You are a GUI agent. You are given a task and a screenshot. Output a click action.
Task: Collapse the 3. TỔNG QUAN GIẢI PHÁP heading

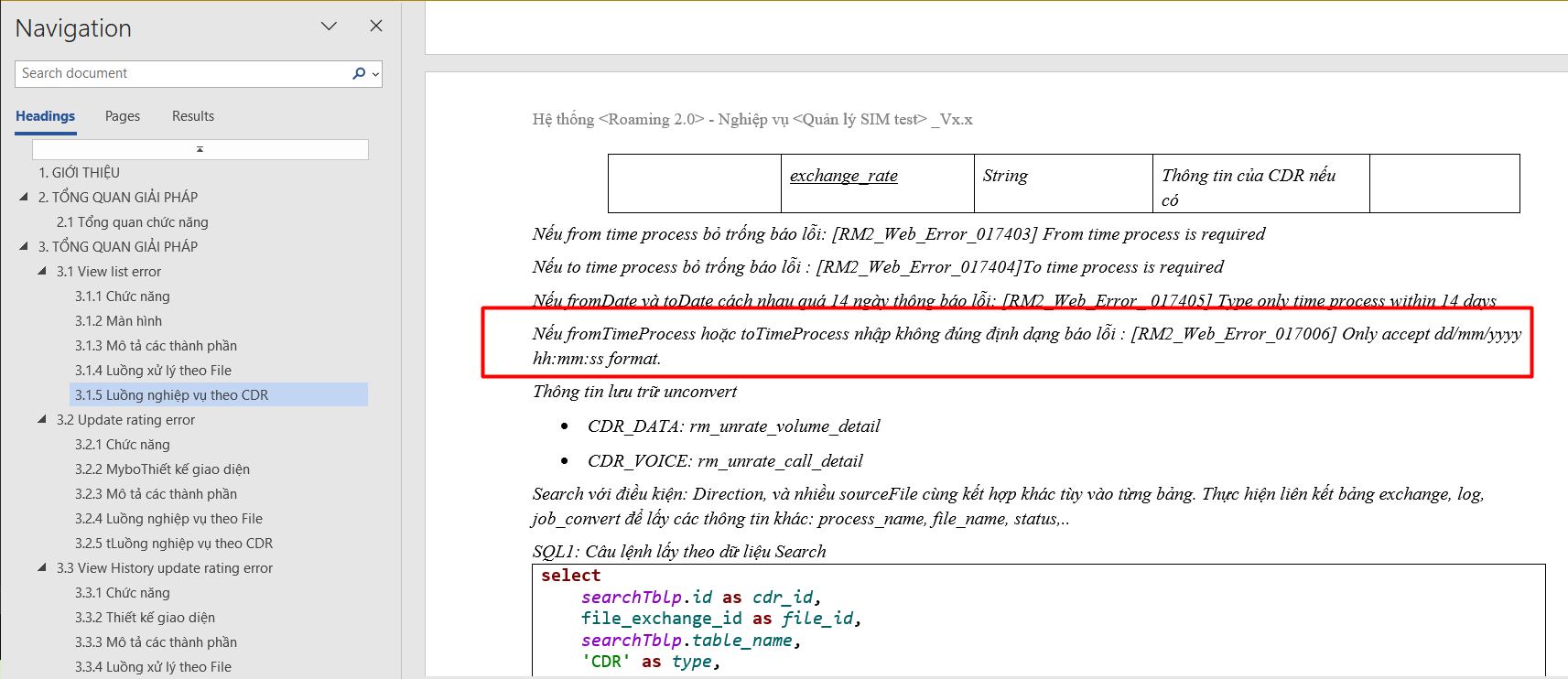(x=24, y=246)
